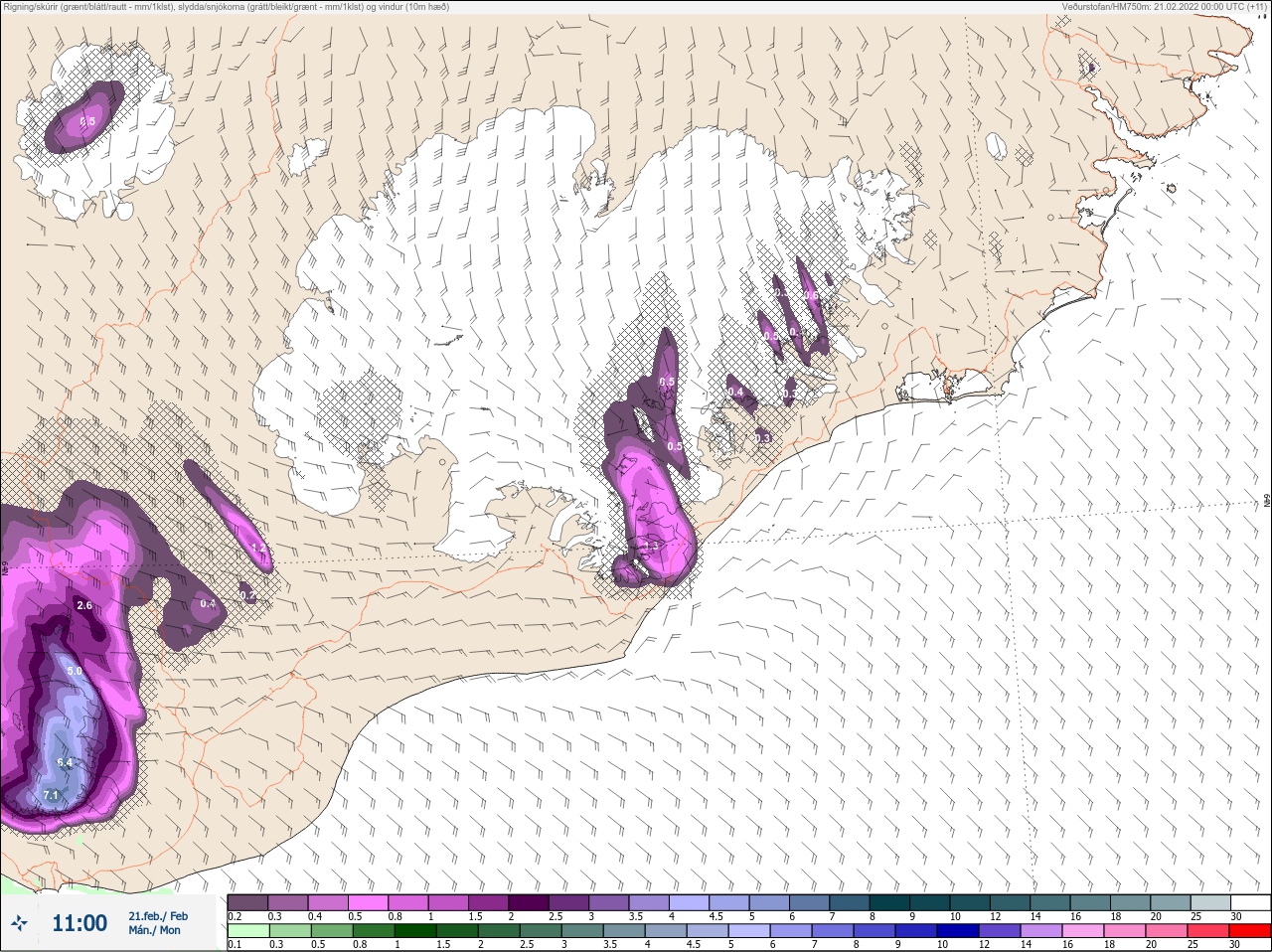Click the darkest purple swatch between 2 and 2.5
This screenshot has width=1272, height=952.
(x=528, y=902)
